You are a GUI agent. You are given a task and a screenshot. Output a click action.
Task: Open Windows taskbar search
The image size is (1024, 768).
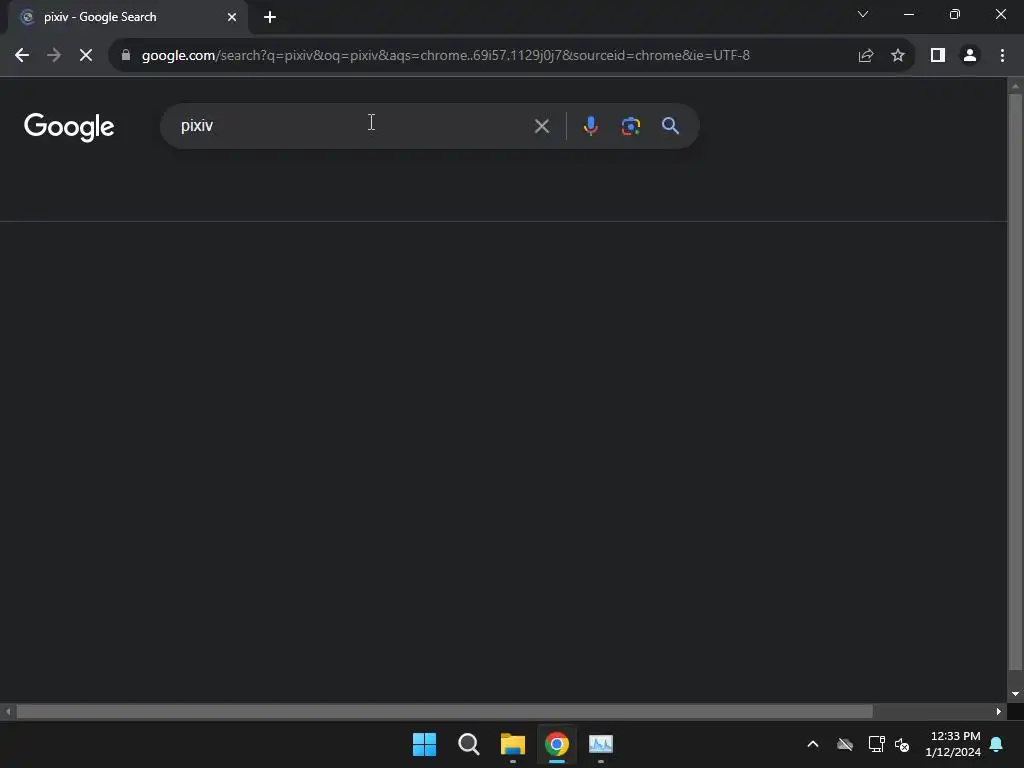click(x=469, y=744)
